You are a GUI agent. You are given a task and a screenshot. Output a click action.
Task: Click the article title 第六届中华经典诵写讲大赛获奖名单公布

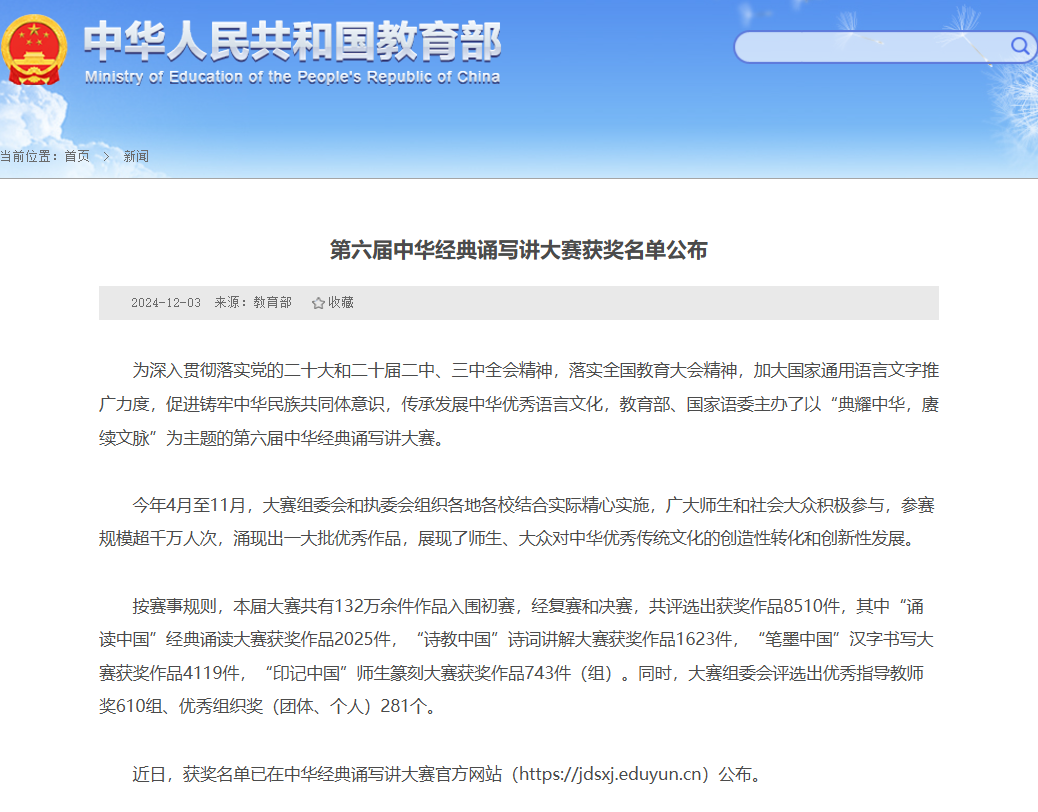pos(519,250)
